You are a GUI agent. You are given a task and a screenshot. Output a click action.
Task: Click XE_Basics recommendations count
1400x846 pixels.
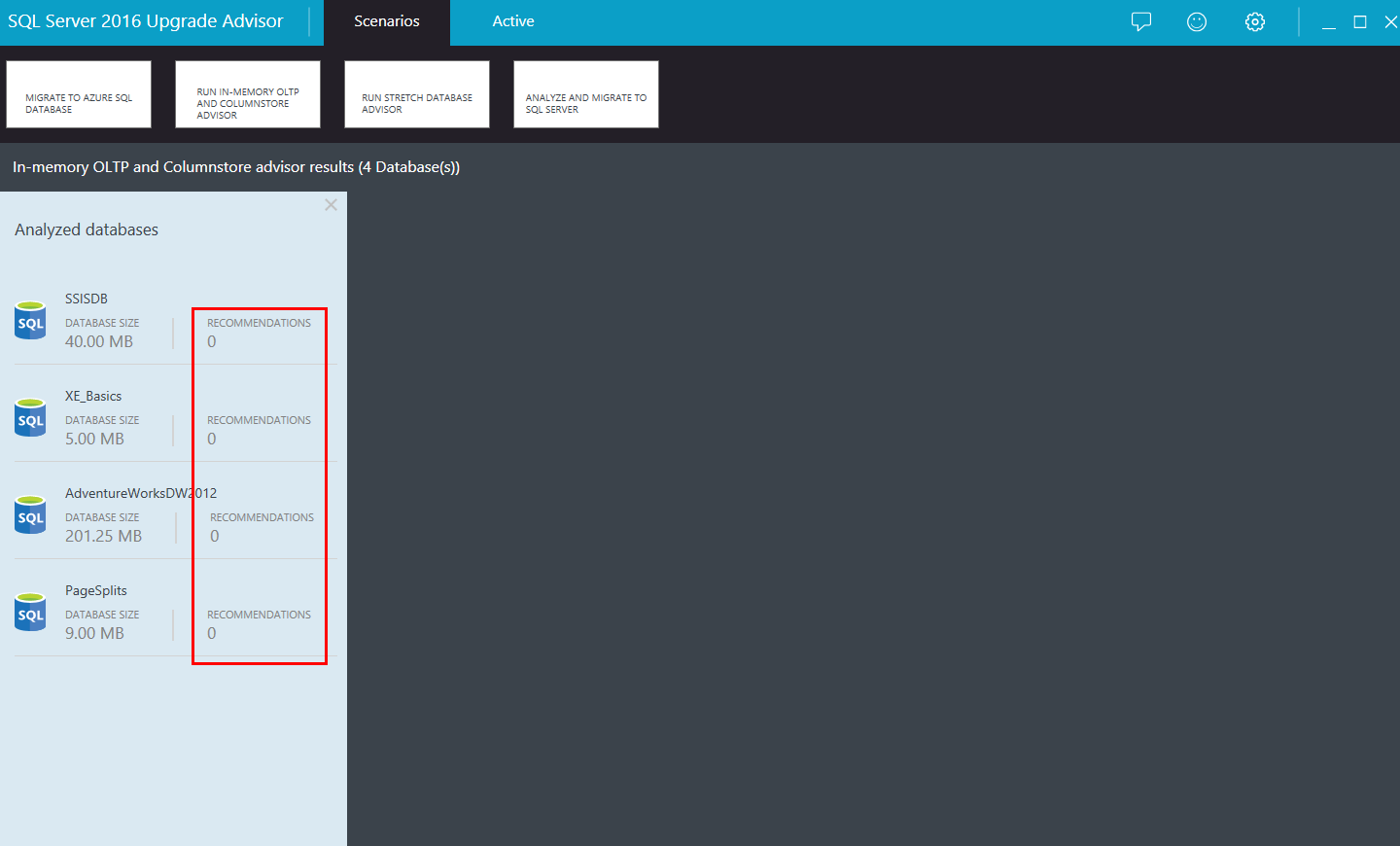pos(212,439)
